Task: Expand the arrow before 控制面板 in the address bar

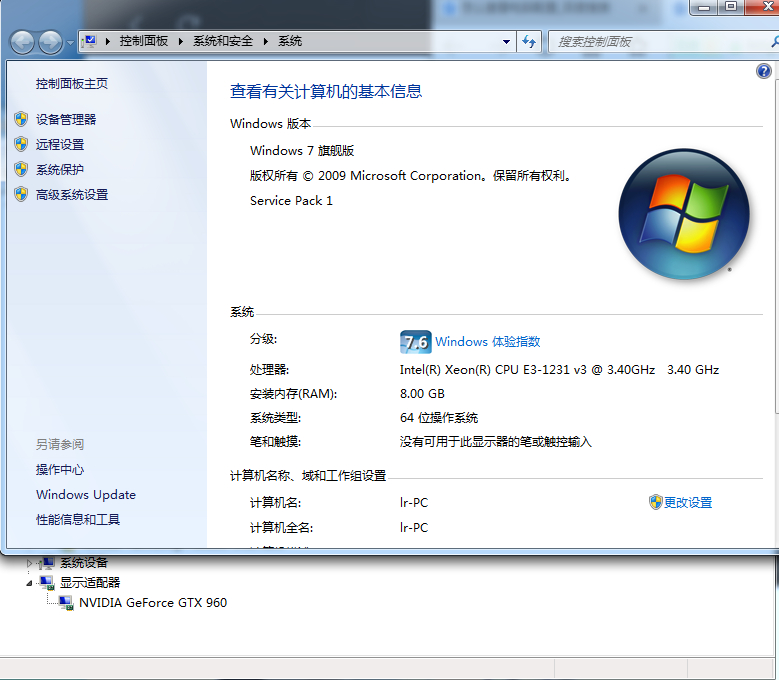Action: (x=107, y=41)
